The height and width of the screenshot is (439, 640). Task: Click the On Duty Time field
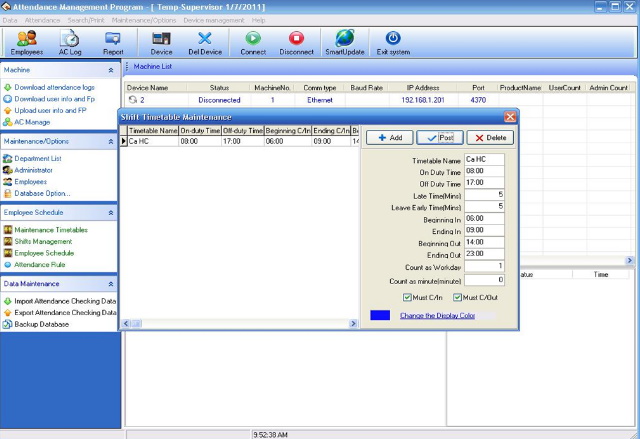click(484, 171)
